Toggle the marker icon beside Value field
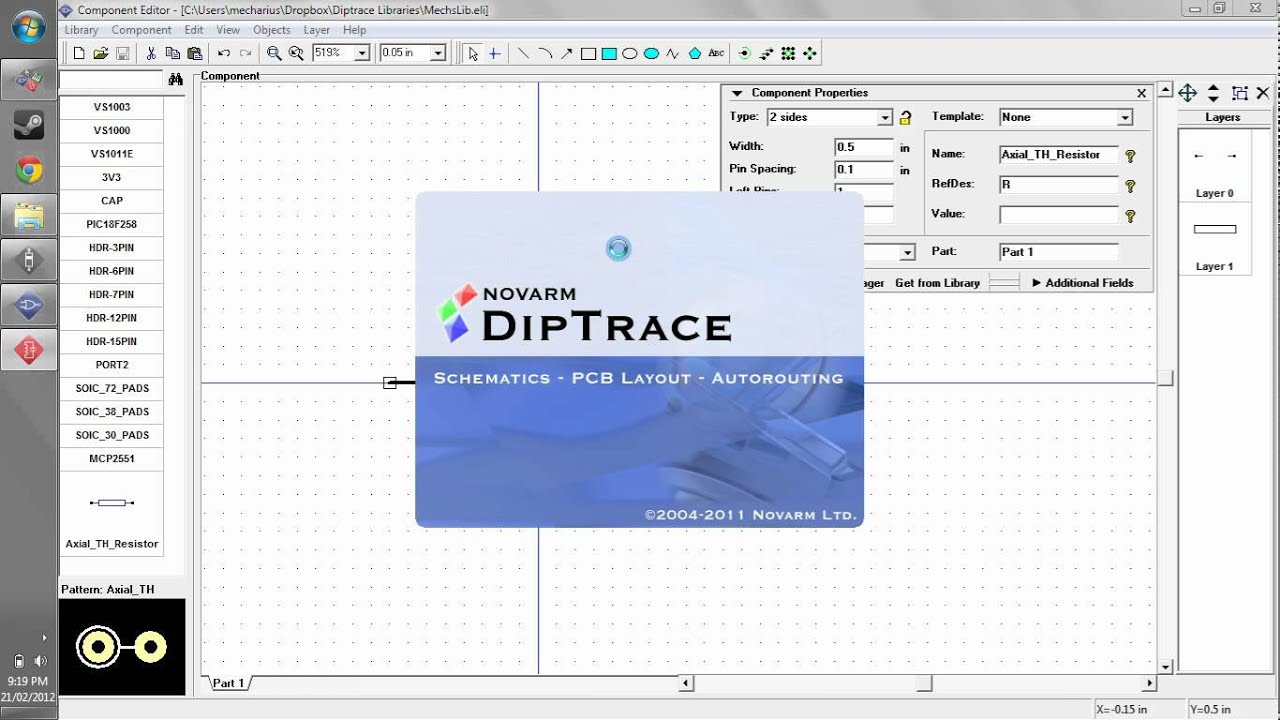Screen dimensions: 1280x720 click(1131, 216)
